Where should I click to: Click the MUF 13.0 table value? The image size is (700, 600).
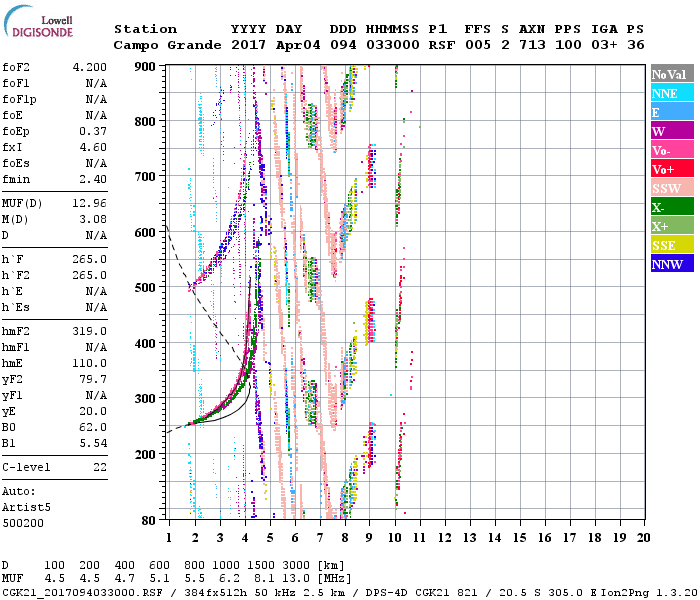coord(296,579)
